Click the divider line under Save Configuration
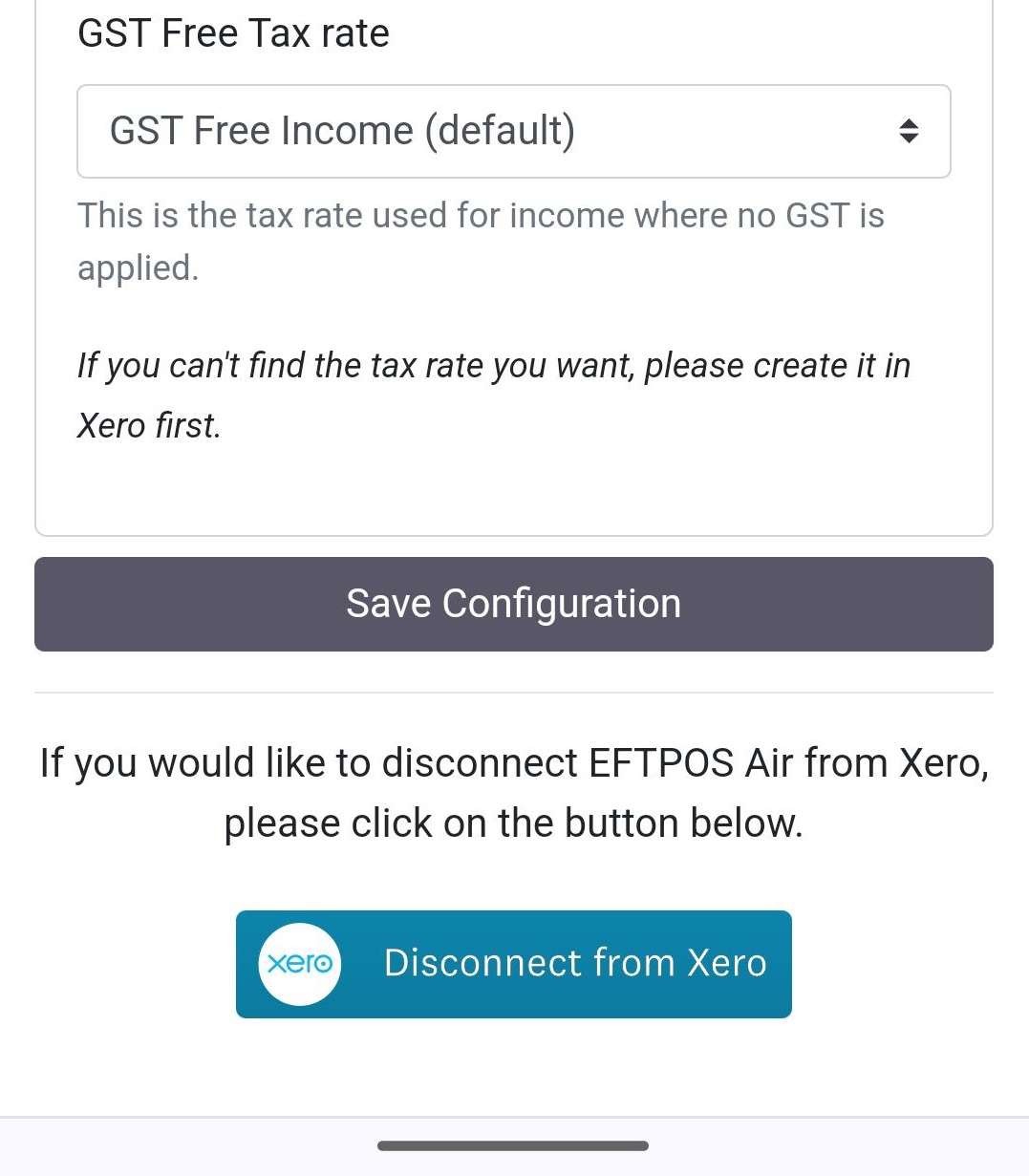1029x1176 pixels. (x=513, y=693)
